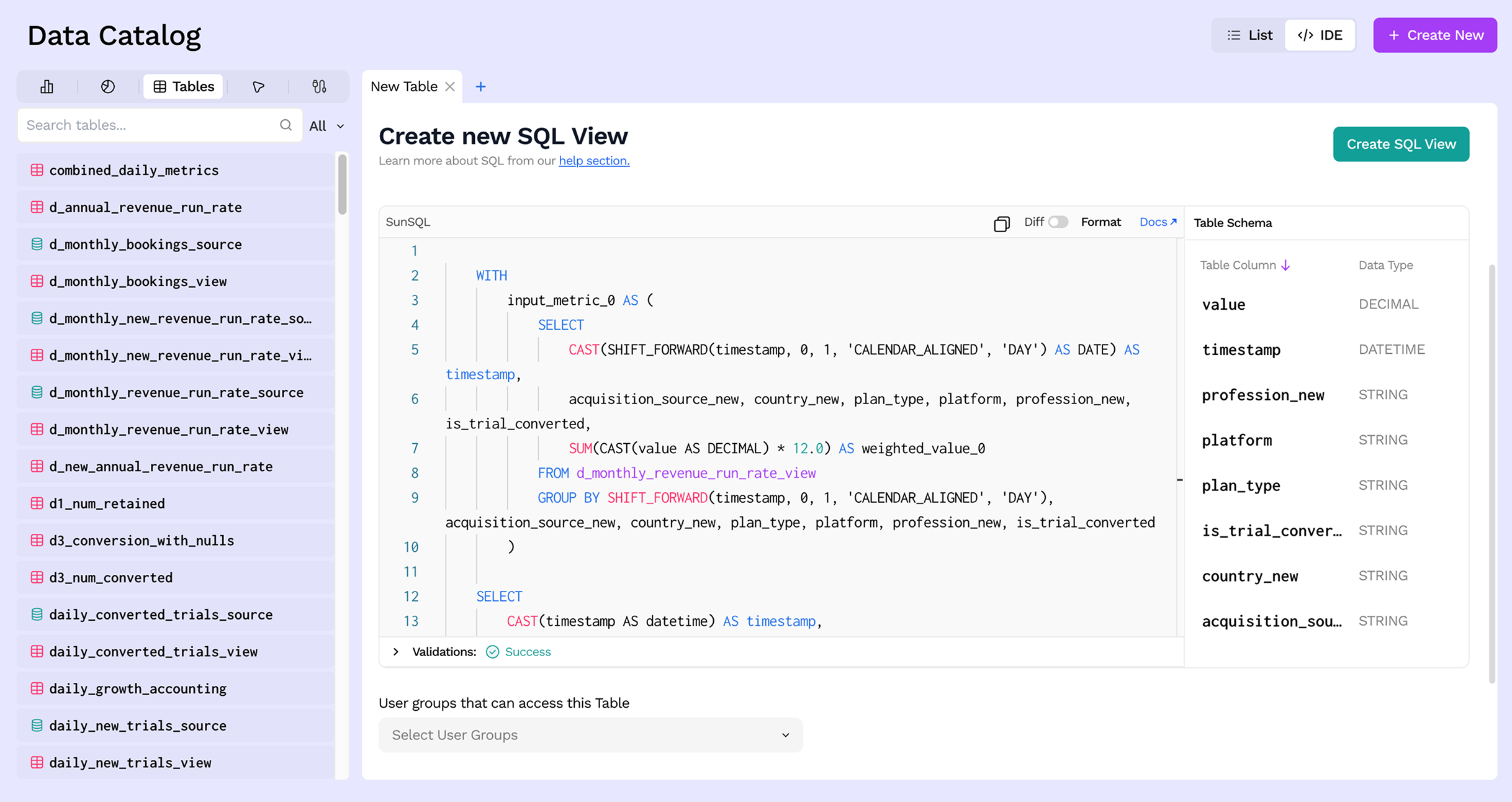Open the connections icon at the toolbar's right end
The height and width of the screenshot is (802, 1512).
click(x=319, y=86)
